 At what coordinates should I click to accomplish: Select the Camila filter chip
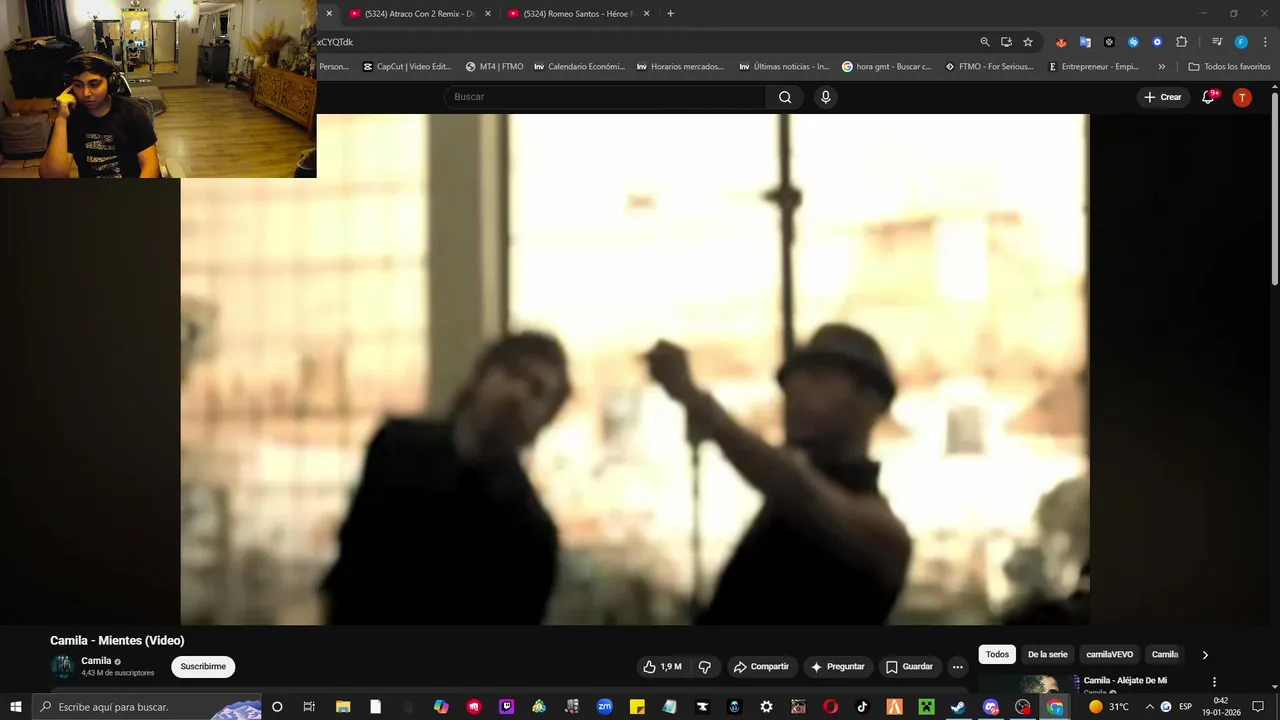point(1165,654)
